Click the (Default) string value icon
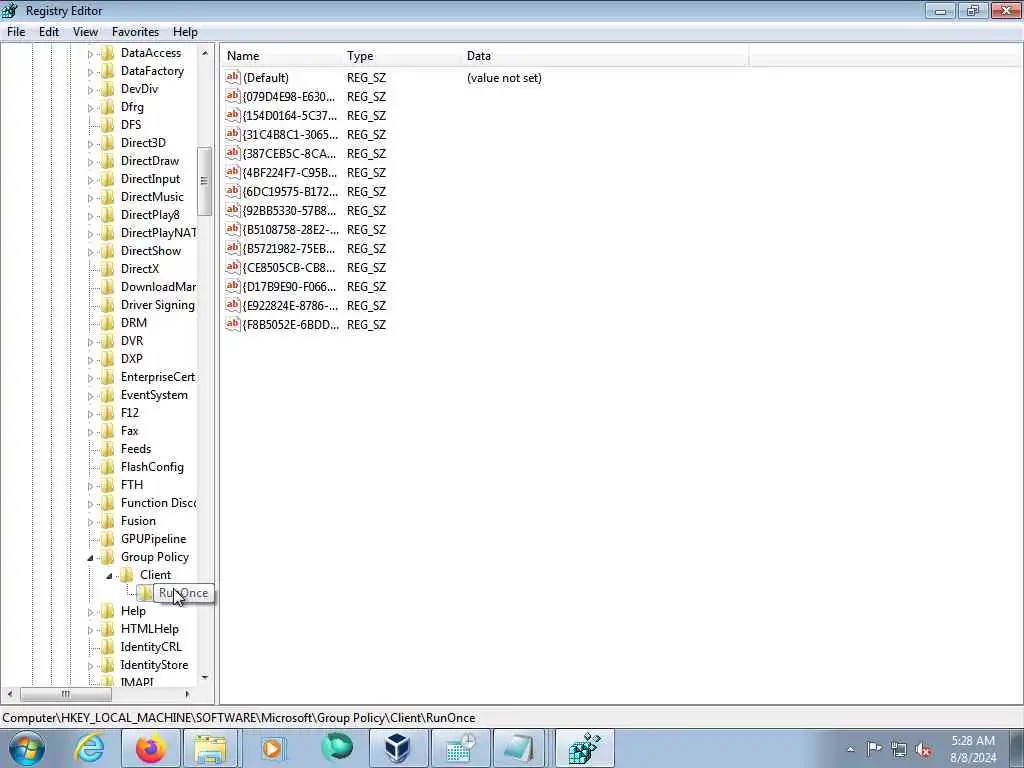The width and height of the screenshot is (1024, 768). tap(232, 77)
